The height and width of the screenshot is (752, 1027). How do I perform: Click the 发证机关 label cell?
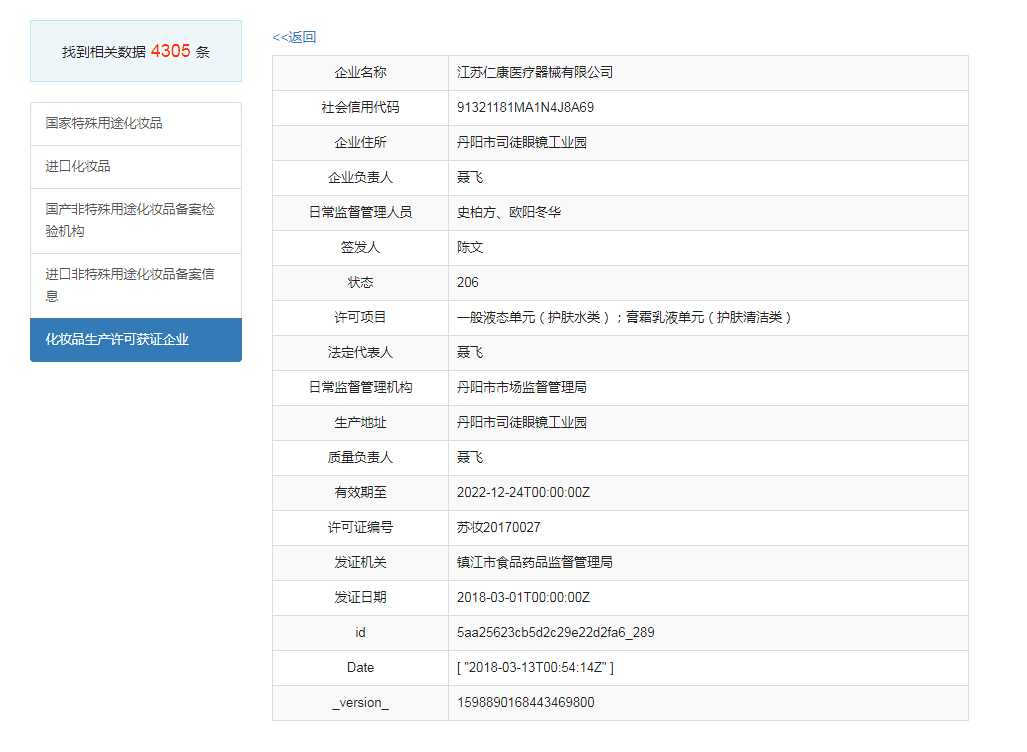360,563
